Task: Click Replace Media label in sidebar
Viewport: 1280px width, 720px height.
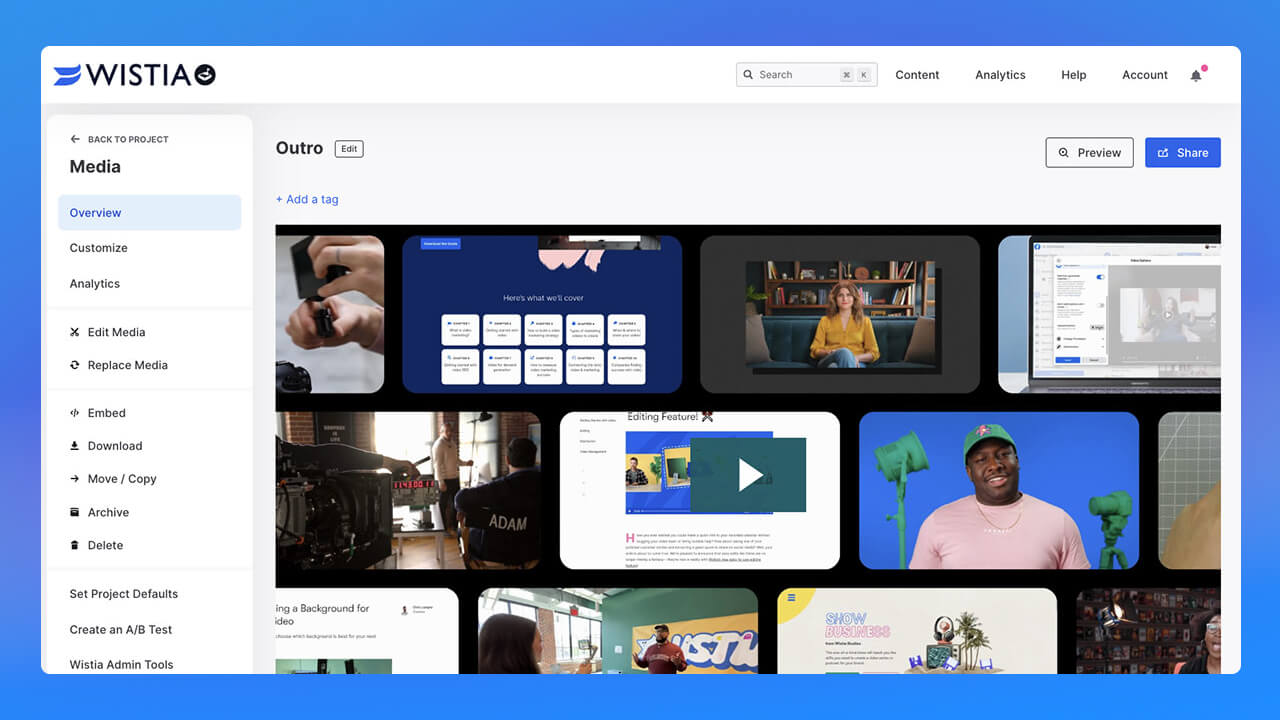Action: click(128, 365)
